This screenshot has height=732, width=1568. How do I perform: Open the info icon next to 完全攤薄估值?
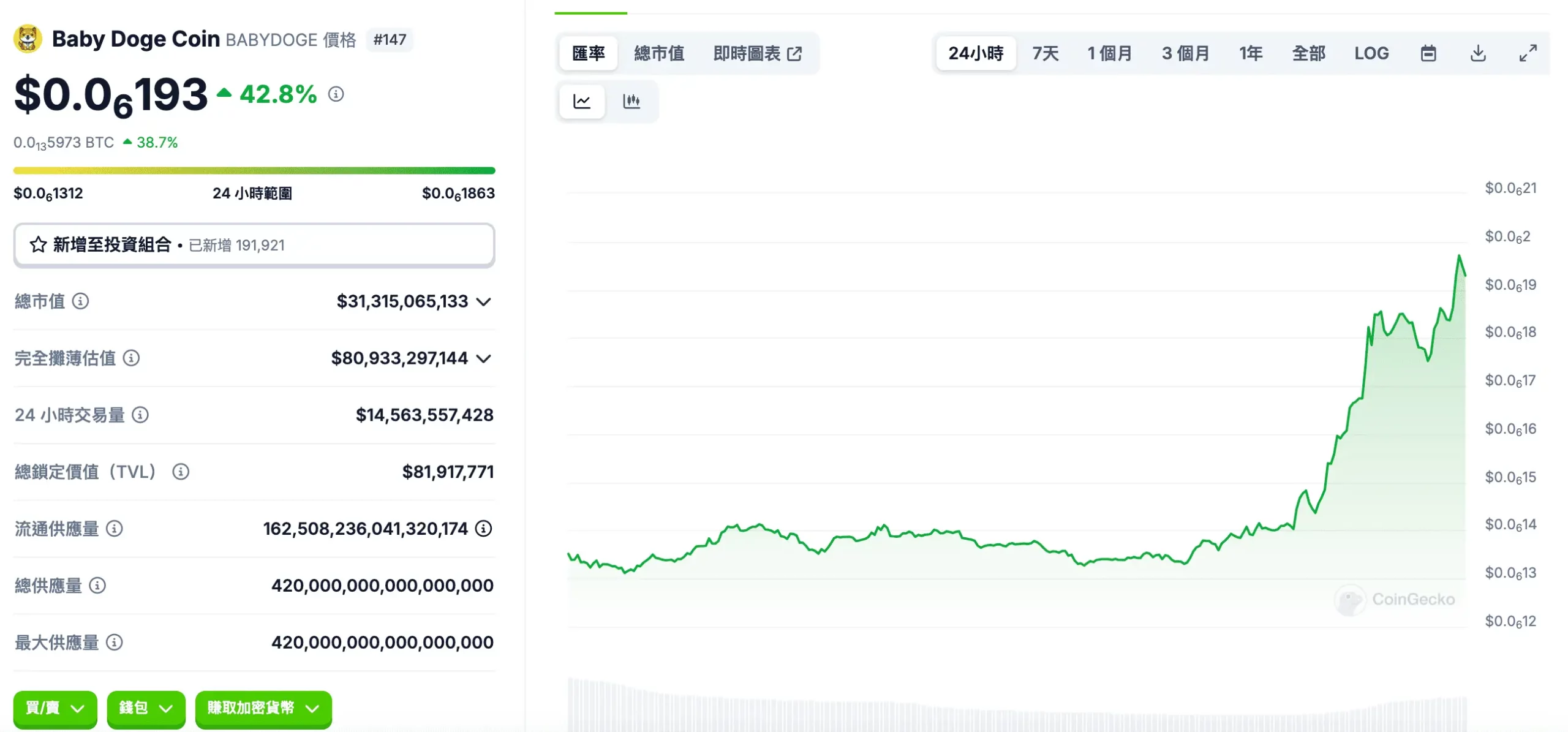click(131, 358)
